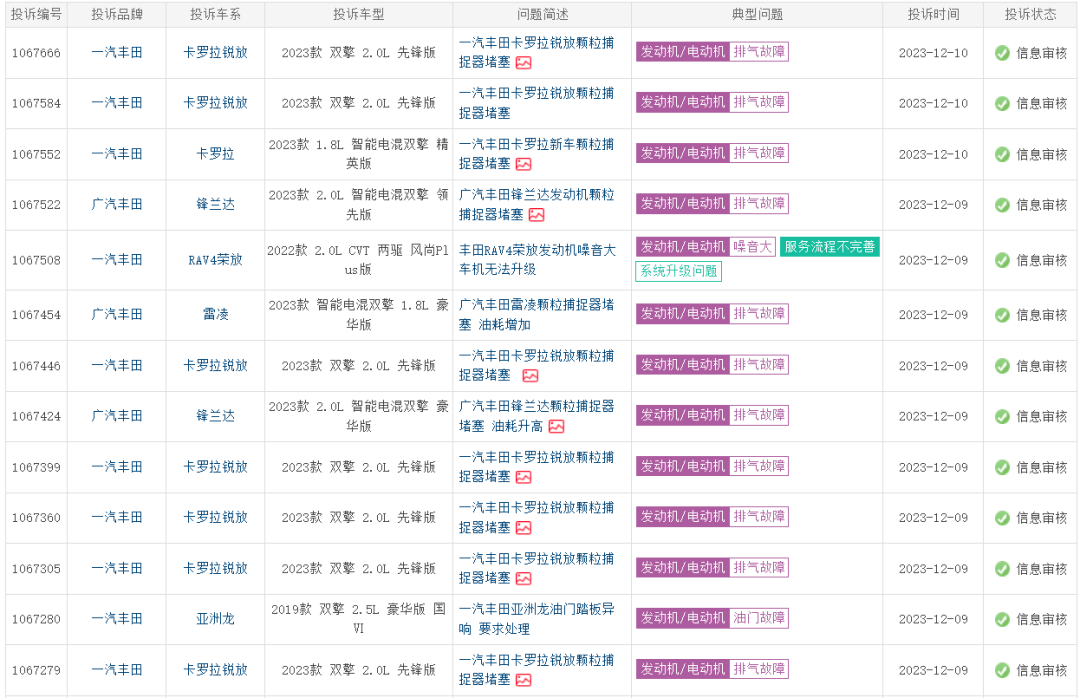The image size is (1080, 698).
Task: Click the 服务流程不完善 tag
Action: pyautogui.click(x=830, y=247)
